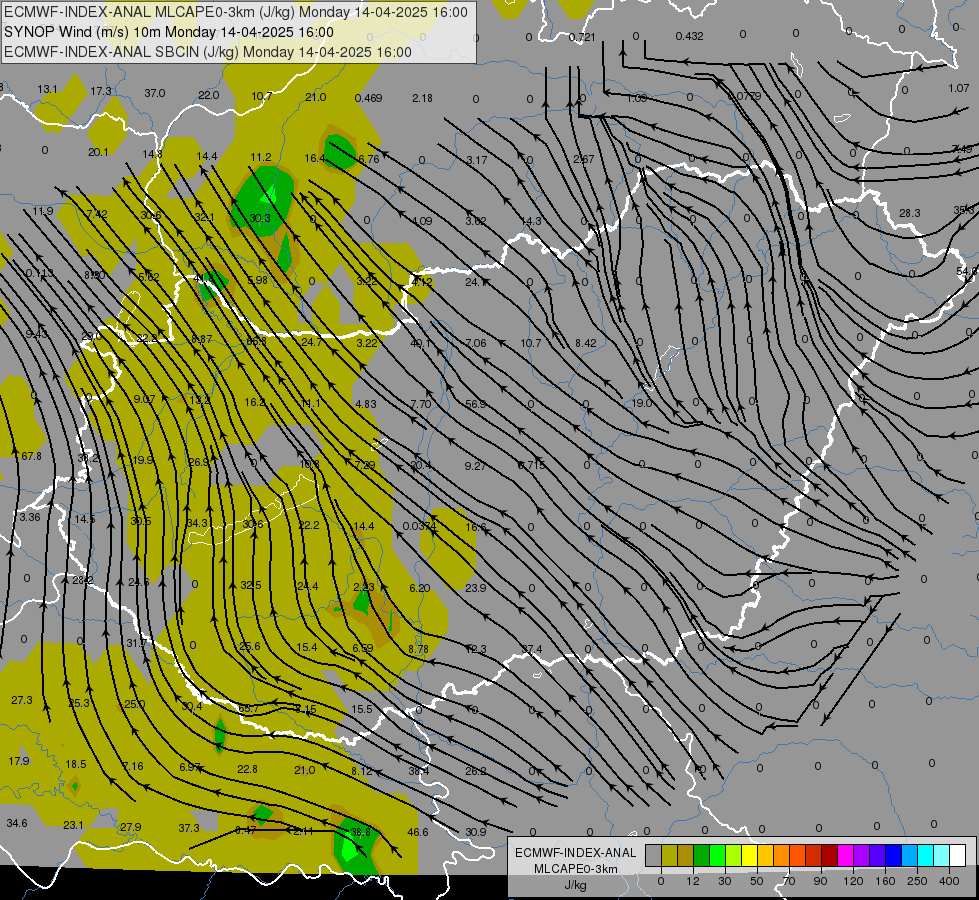
Task: Click the legend tick label '120'
Action: [853, 881]
